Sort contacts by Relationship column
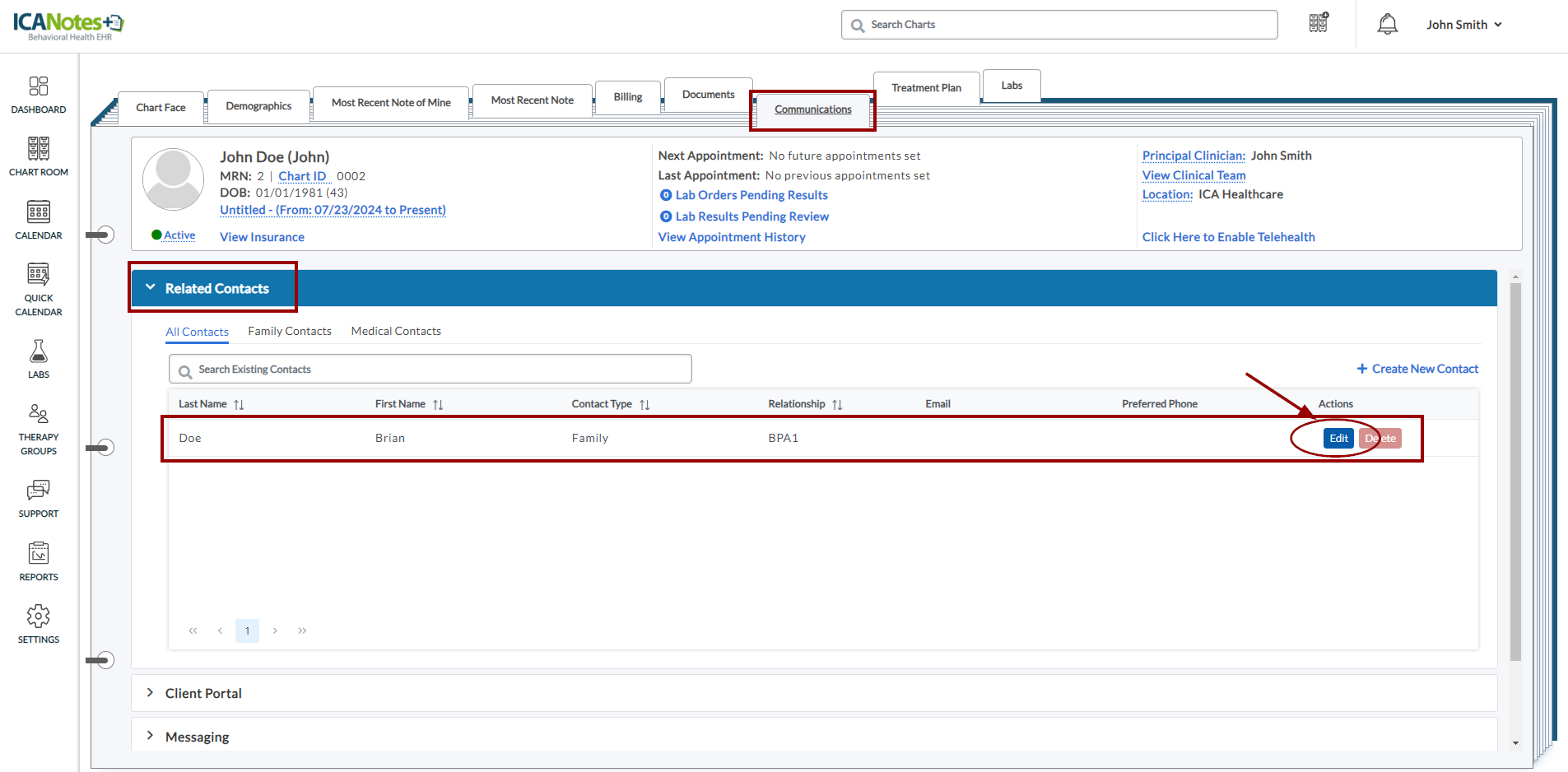The height and width of the screenshot is (772, 1568). coord(837,405)
